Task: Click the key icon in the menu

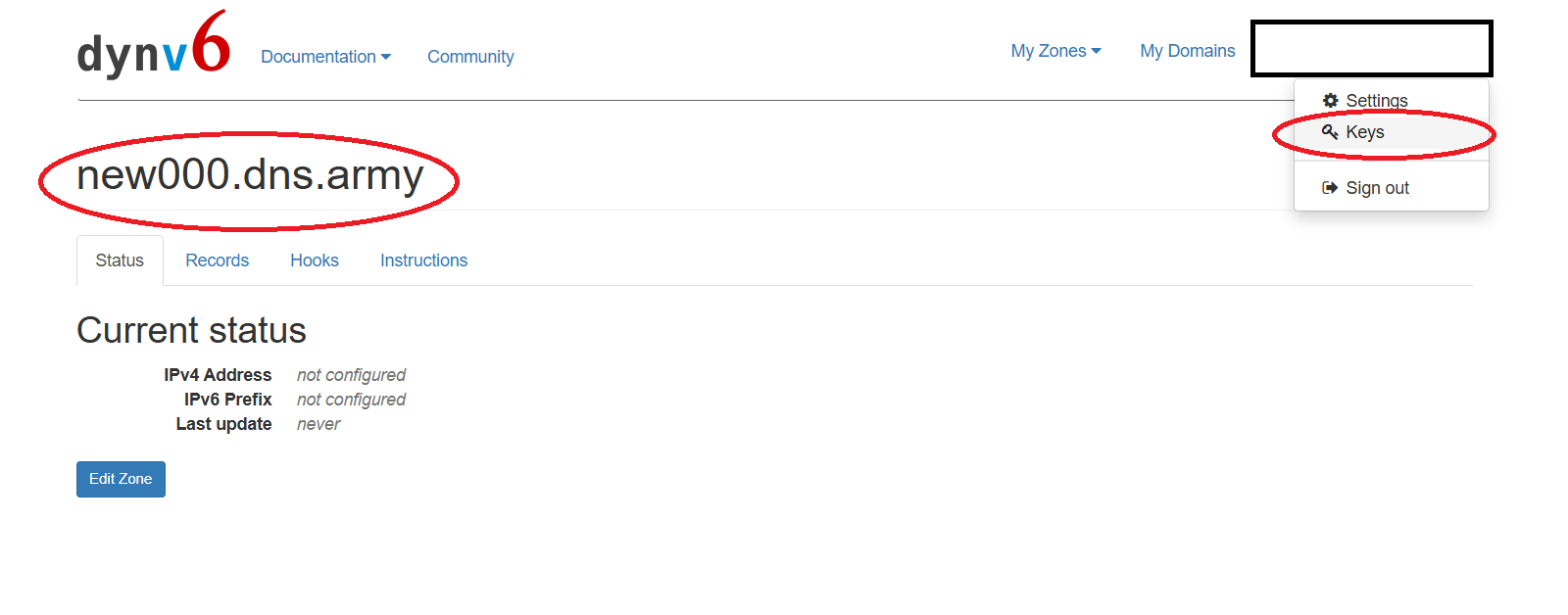Action: [1330, 132]
